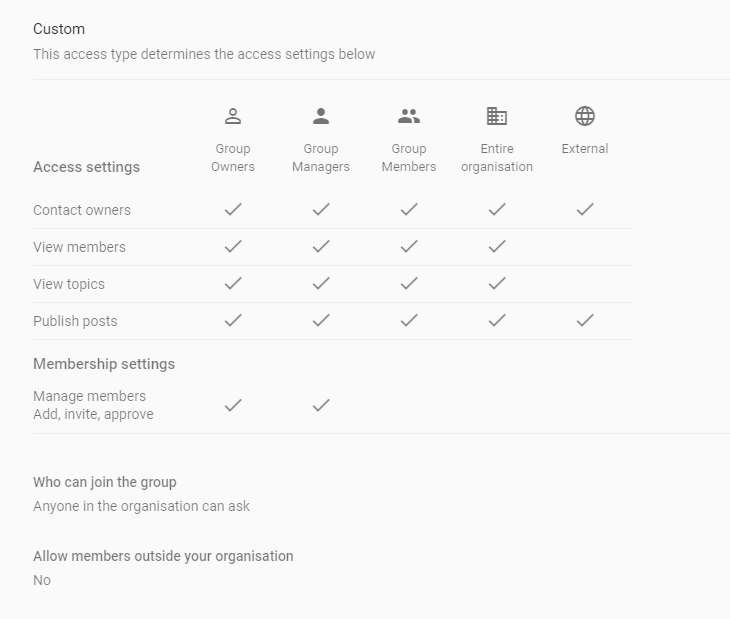Click the Group Owners person outline icon
This screenshot has height=619, width=730.
(233, 116)
